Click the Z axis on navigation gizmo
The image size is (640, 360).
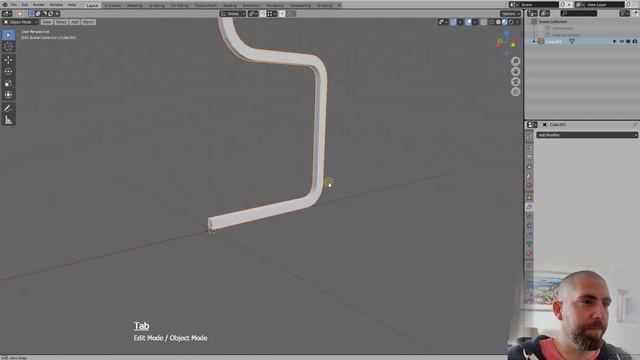click(x=507, y=33)
